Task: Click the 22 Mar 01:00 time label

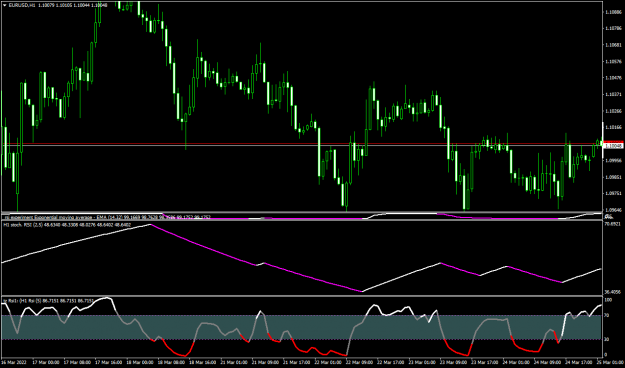Action: pos(328,362)
